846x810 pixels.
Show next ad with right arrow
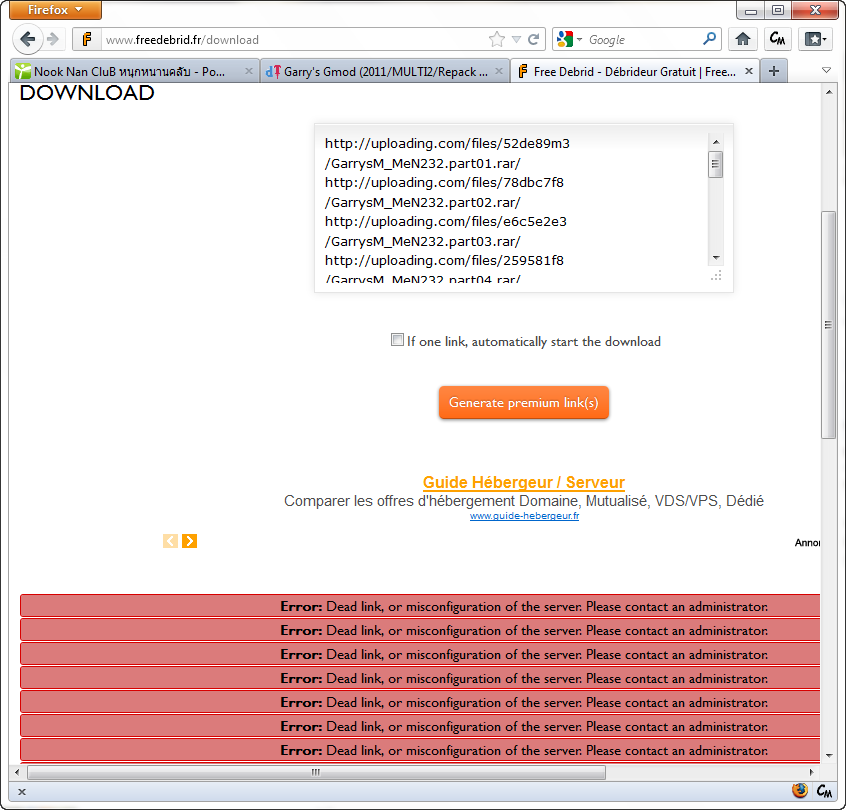pos(189,541)
